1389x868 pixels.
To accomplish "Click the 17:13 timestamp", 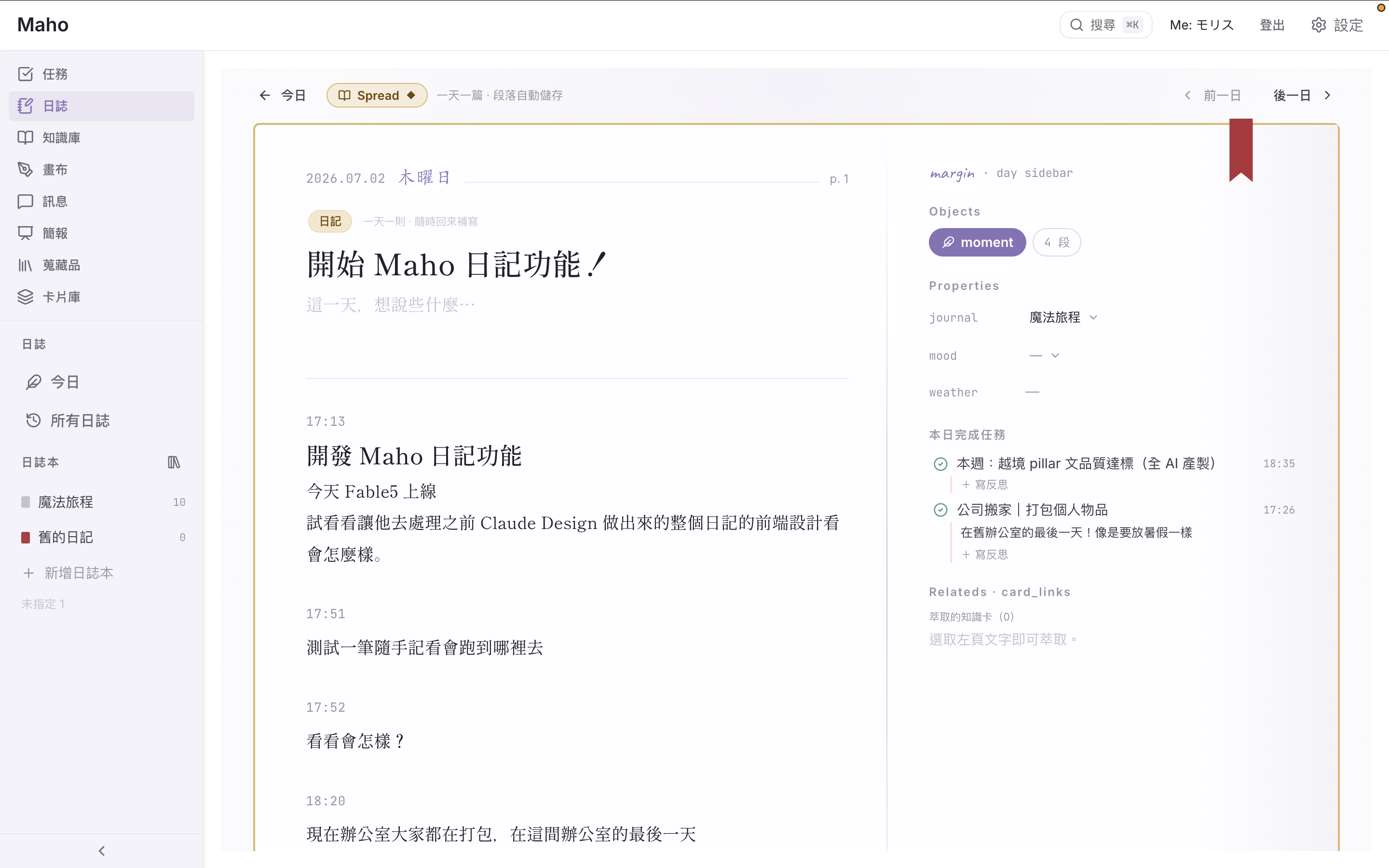I will tap(326, 421).
